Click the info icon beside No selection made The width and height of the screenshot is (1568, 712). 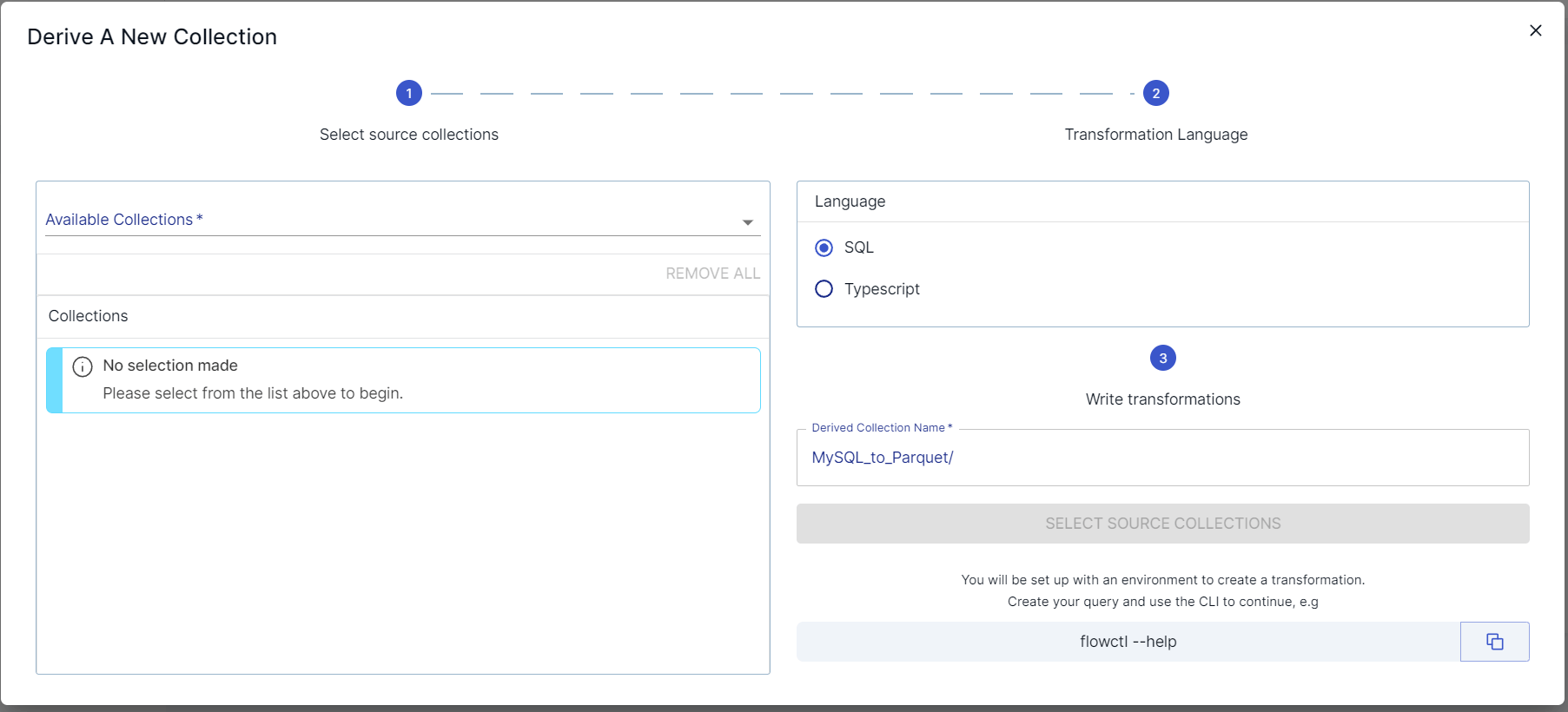(83, 366)
